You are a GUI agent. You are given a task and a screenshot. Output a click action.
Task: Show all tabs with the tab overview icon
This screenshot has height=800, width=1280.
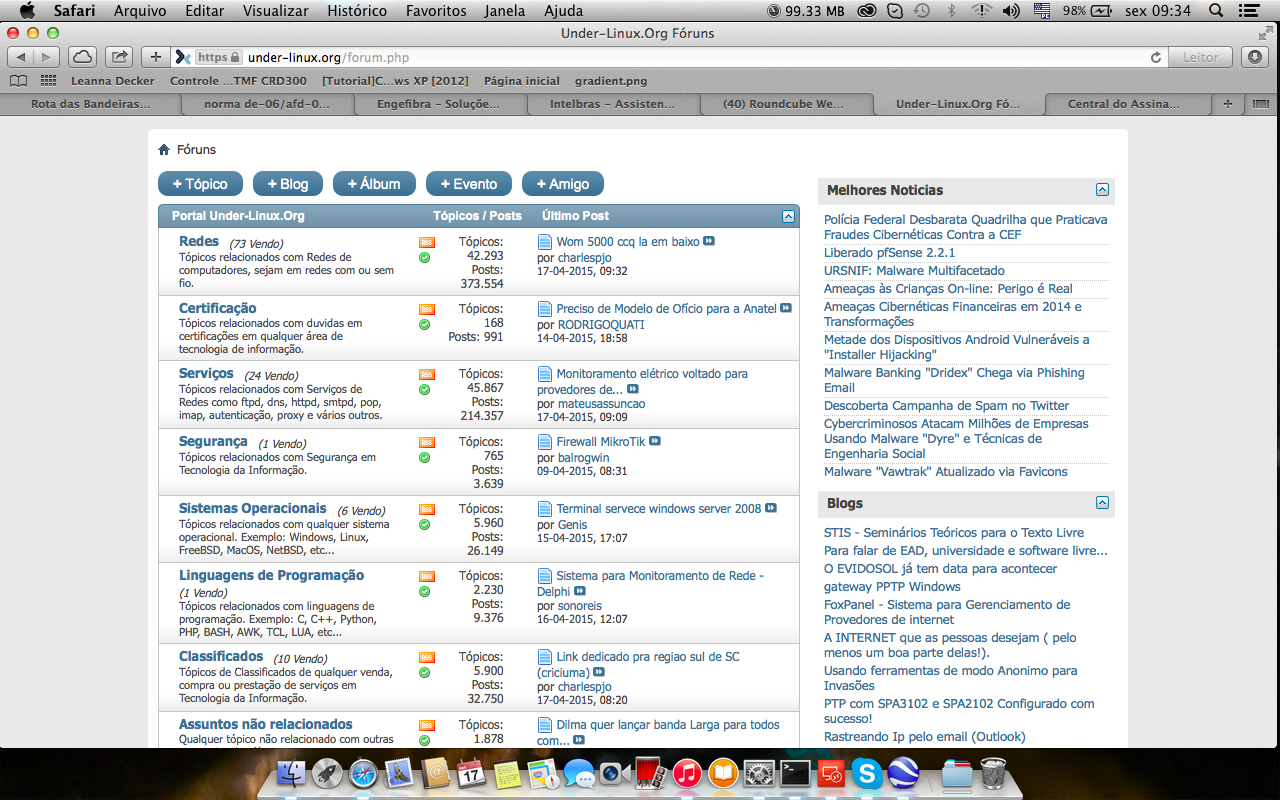pos(1261,104)
